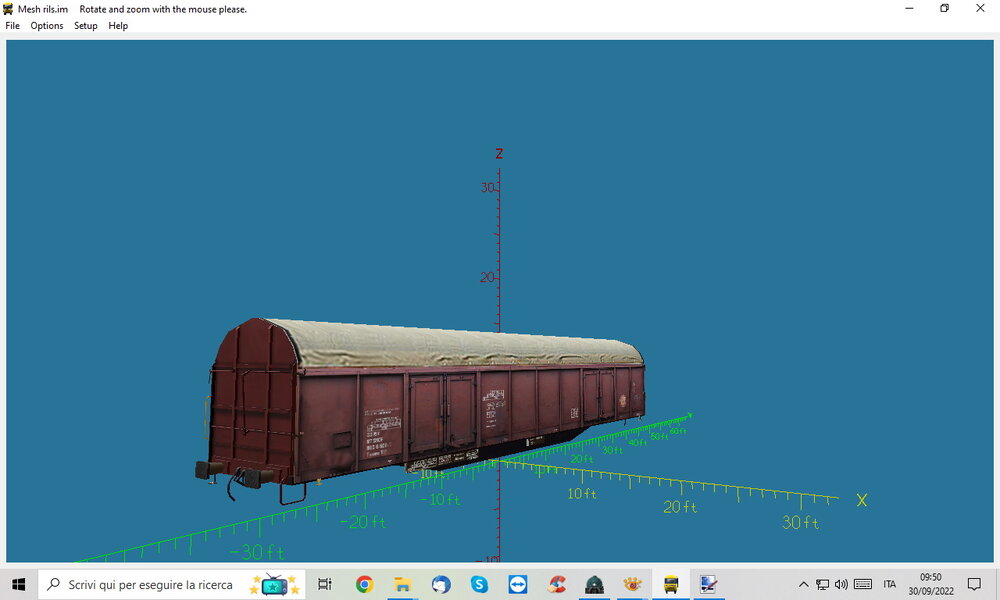The height and width of the screenshot is (600, 1000).
Task: Open CCleaner from the taskbar
Action: point(556,584)
